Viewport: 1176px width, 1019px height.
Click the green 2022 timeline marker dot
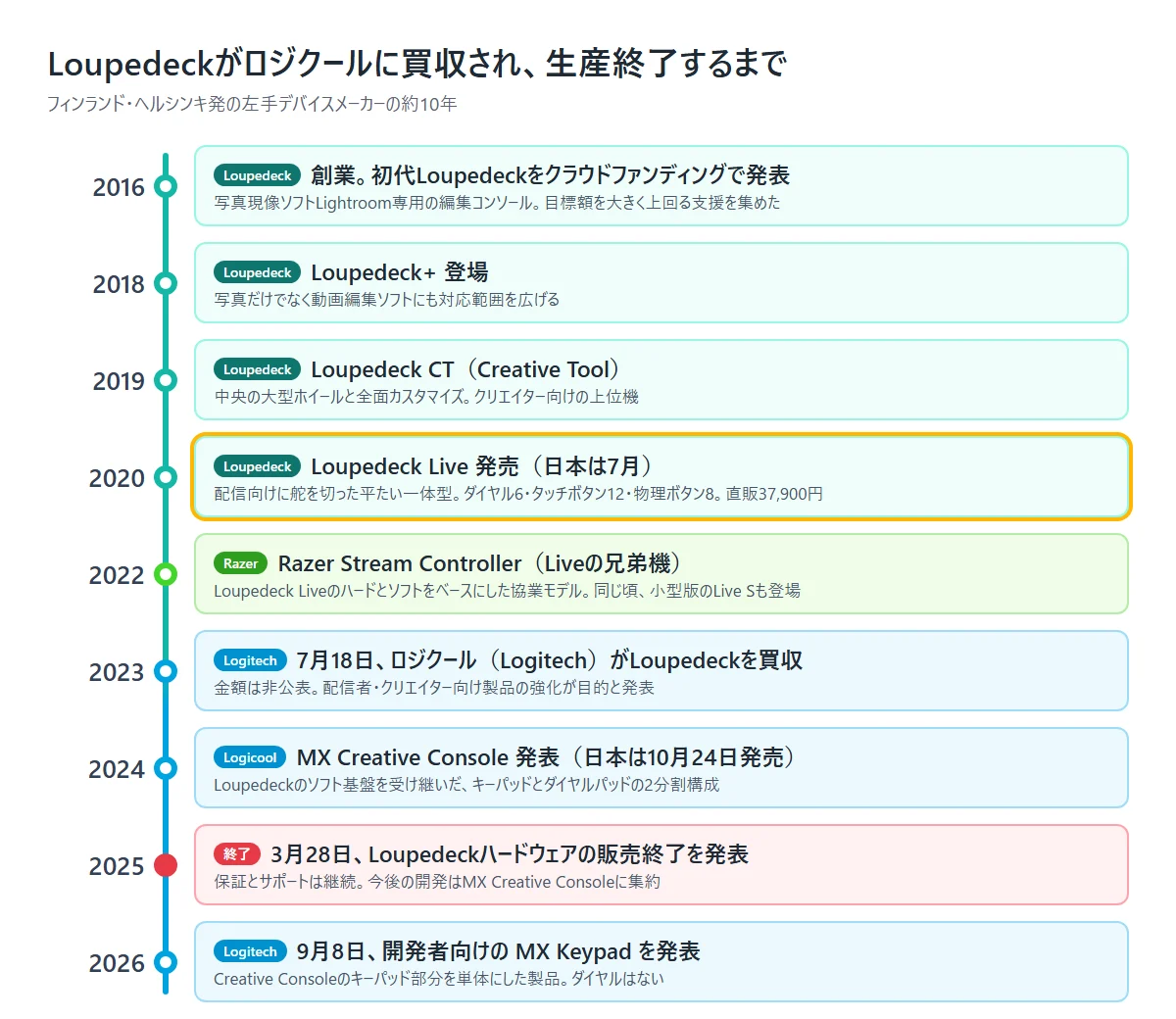[x=166, y=574]
